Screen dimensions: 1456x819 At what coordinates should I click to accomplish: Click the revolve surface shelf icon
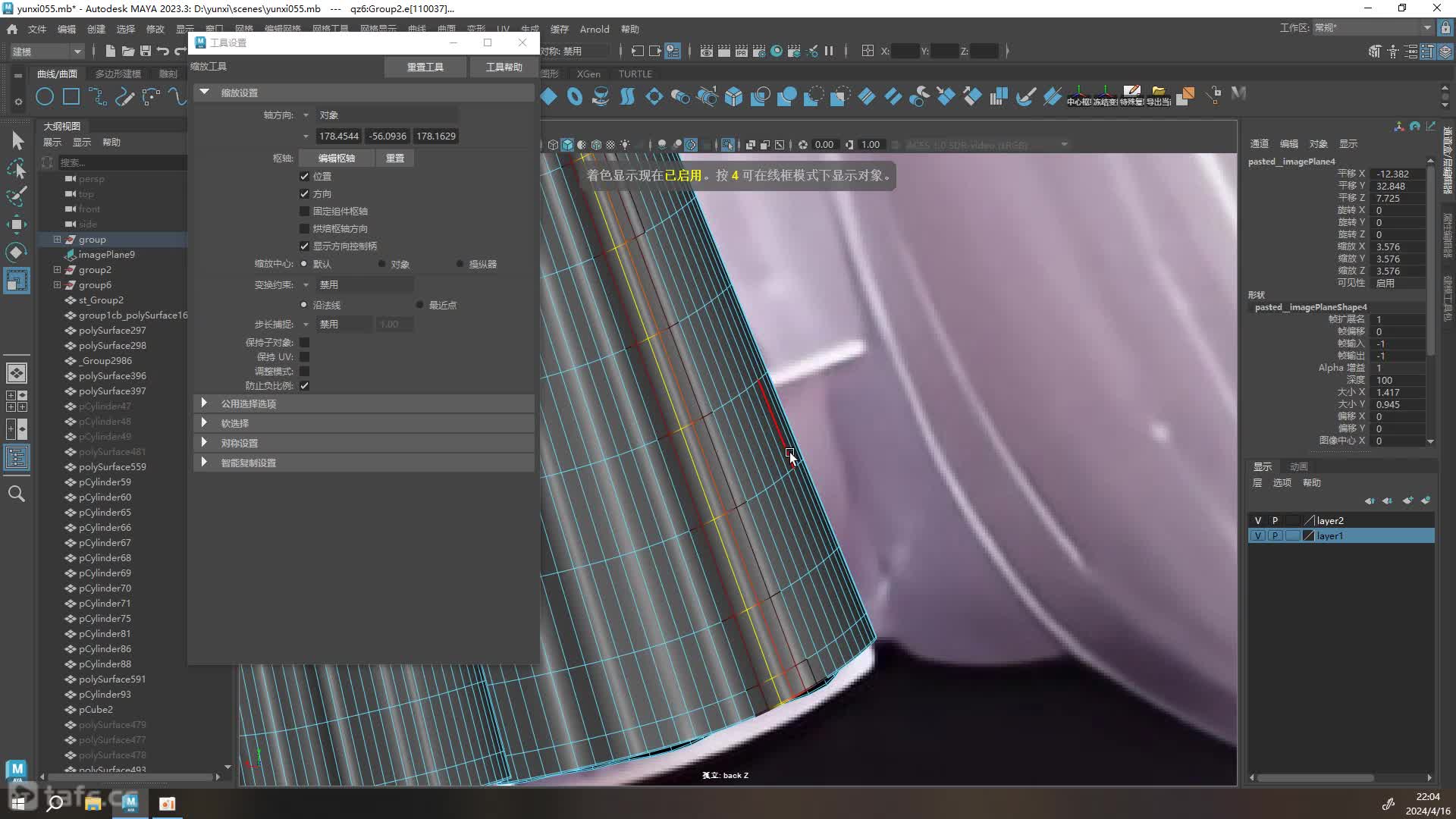(601, 96)
